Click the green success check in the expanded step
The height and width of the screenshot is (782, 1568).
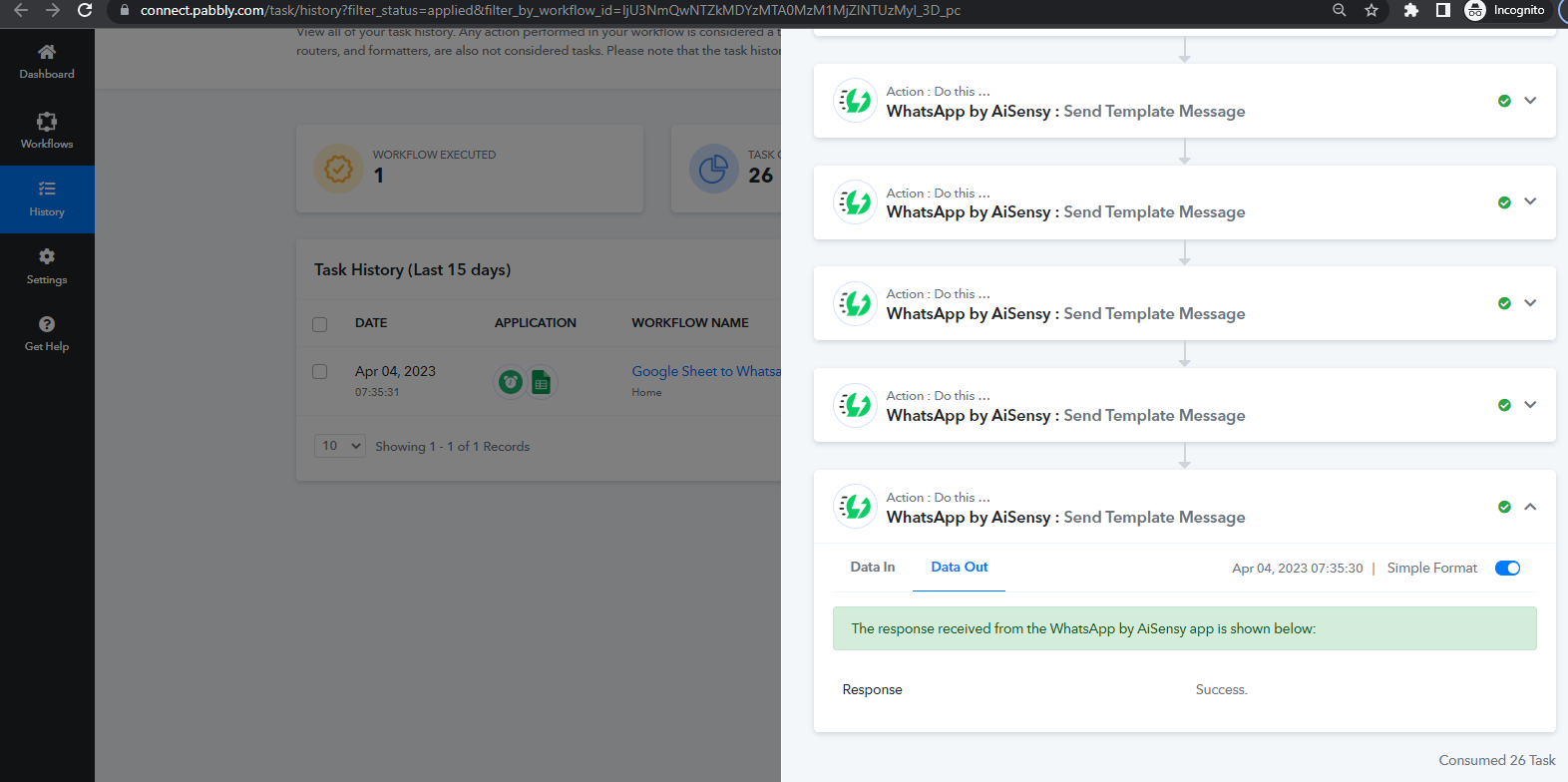pyautogui.click(x=1504, y=507)
